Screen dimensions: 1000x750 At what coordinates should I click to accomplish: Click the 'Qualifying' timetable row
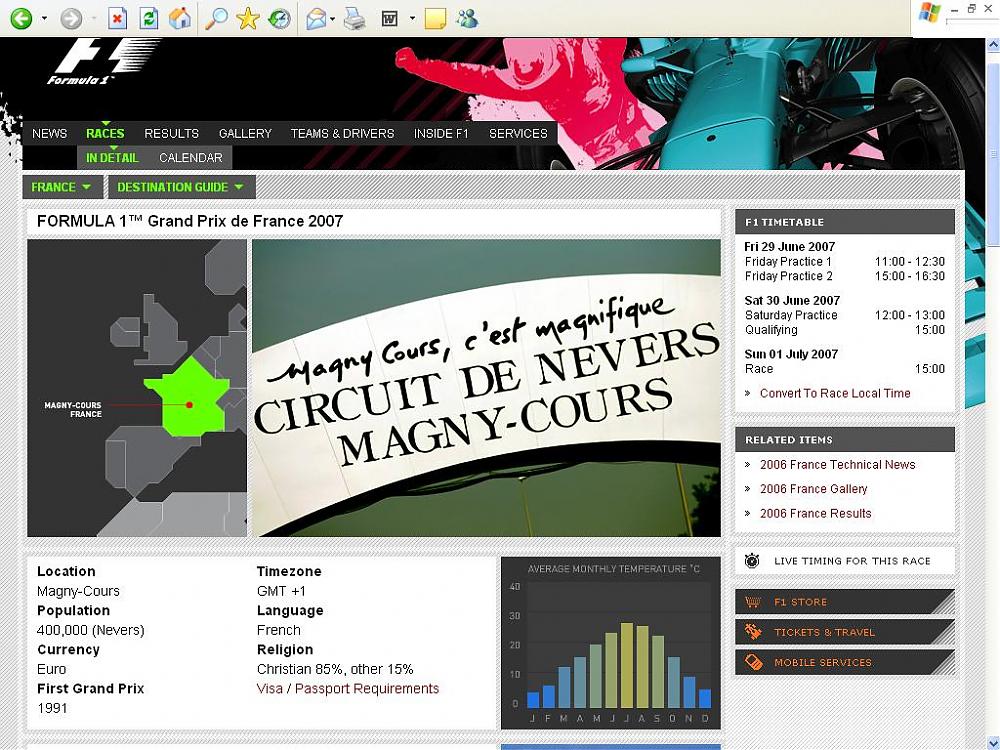point(845,330)
